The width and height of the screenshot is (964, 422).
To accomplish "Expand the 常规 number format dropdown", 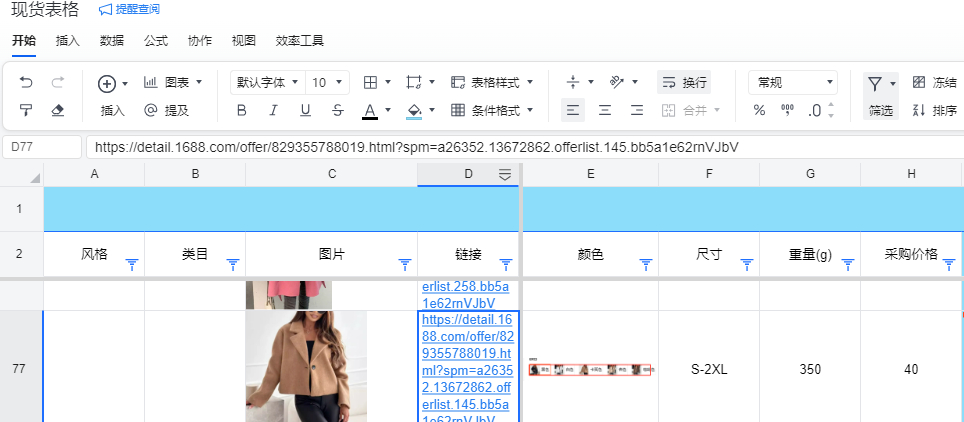I will point(794,82).
